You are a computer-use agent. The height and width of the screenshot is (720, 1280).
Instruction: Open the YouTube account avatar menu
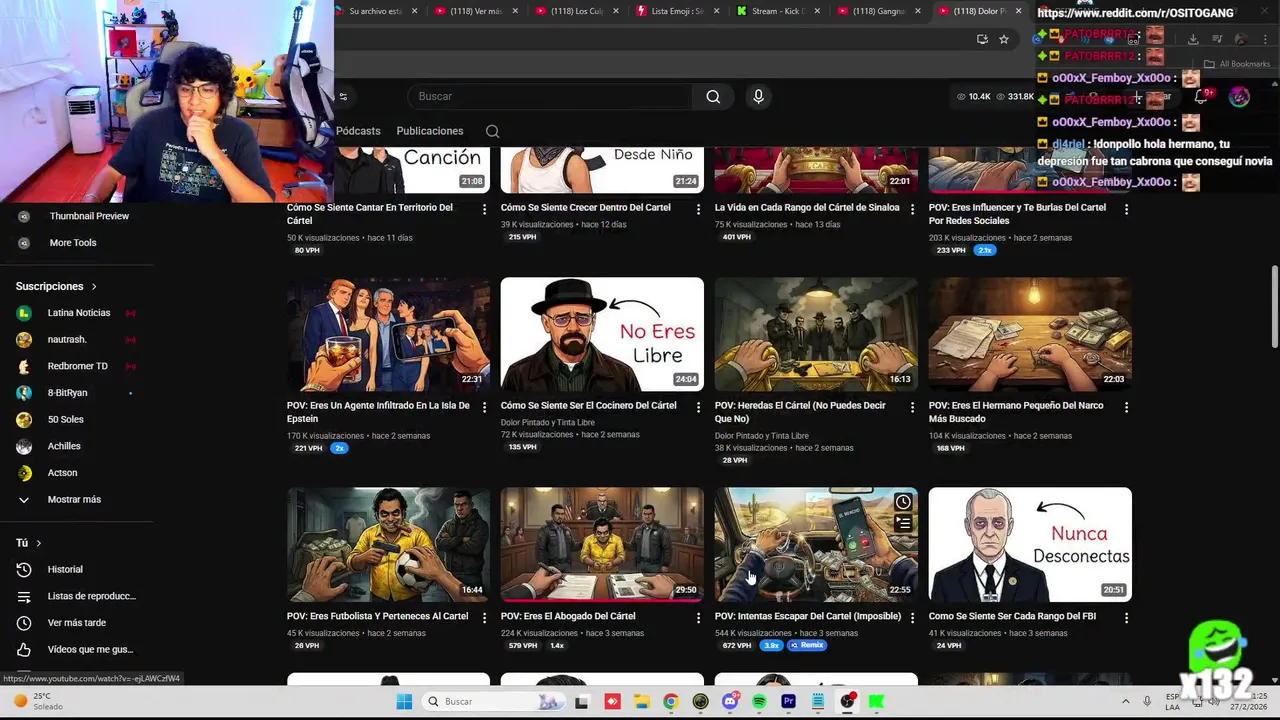tap(1239, 97)
